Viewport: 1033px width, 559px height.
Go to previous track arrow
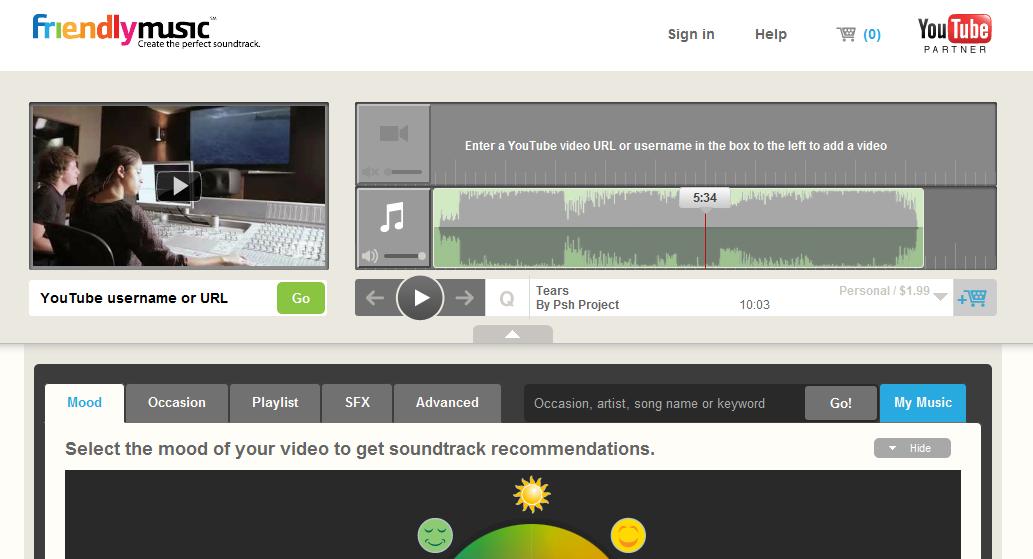coord(375,298)
